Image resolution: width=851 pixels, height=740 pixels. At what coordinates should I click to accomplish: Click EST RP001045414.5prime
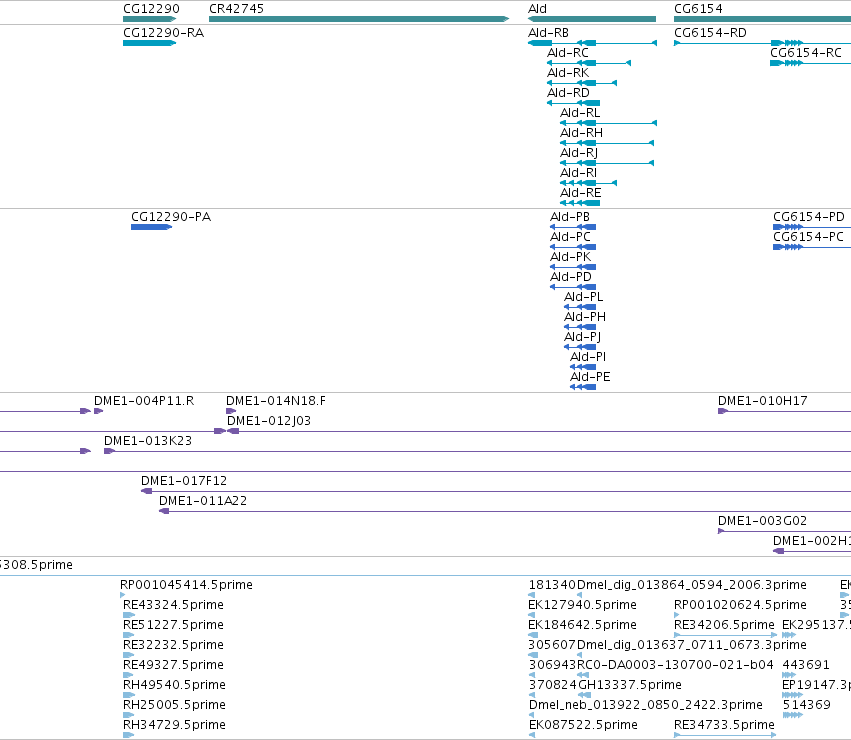coord(186,585)
